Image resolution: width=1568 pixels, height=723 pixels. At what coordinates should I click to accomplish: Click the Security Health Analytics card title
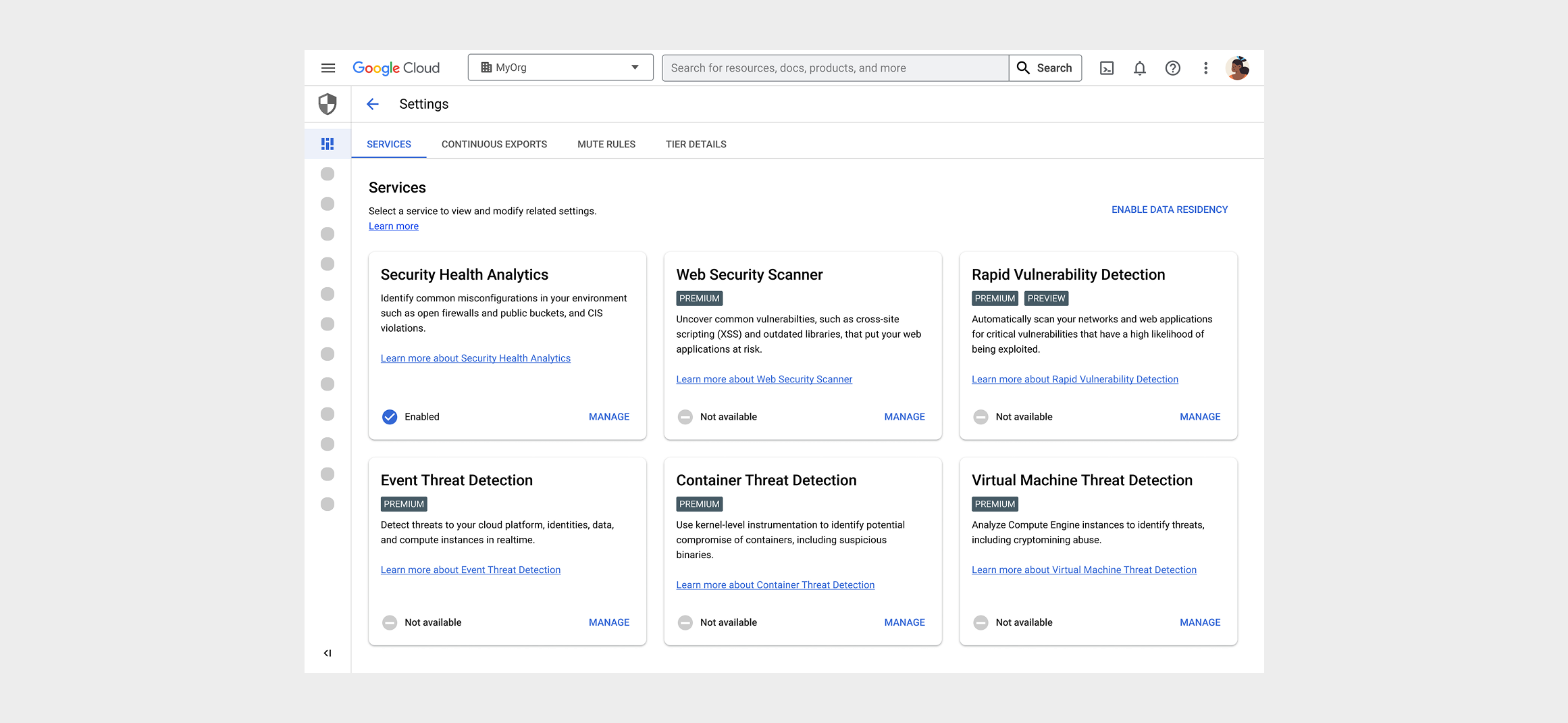pos(465,274)
